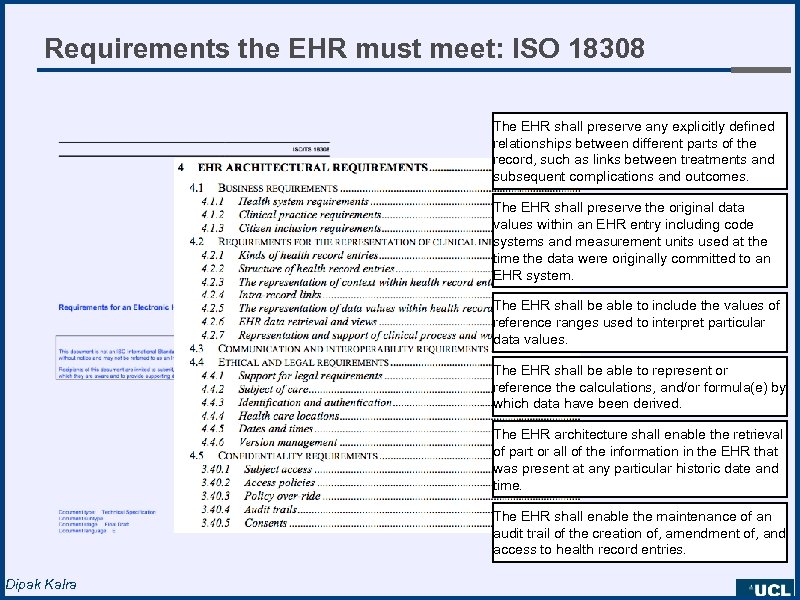The image size is (800, 600).
Task: Click the callout about audit trail maintenance
Action: coord(640,533)
